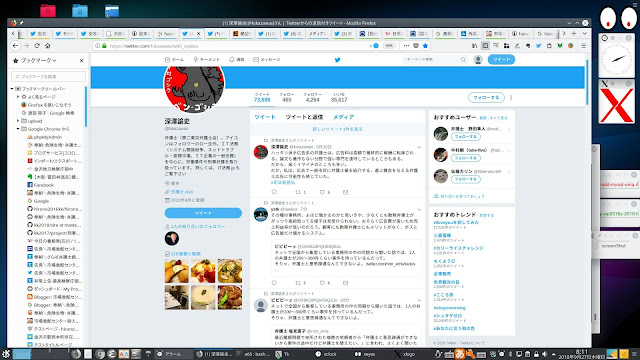Open the first food photo thumbnail

pos(177,271)
